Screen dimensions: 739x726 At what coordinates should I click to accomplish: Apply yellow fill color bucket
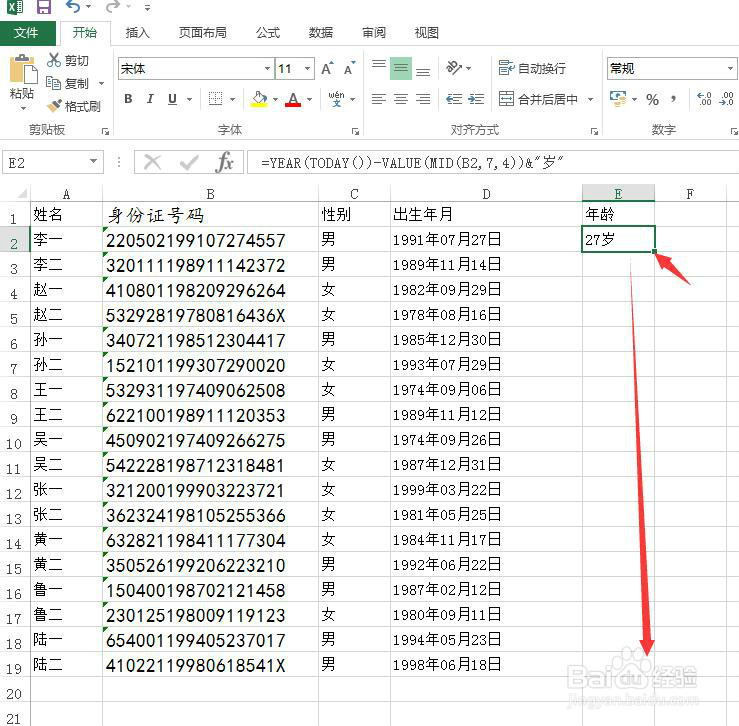(x=259, y=99)
